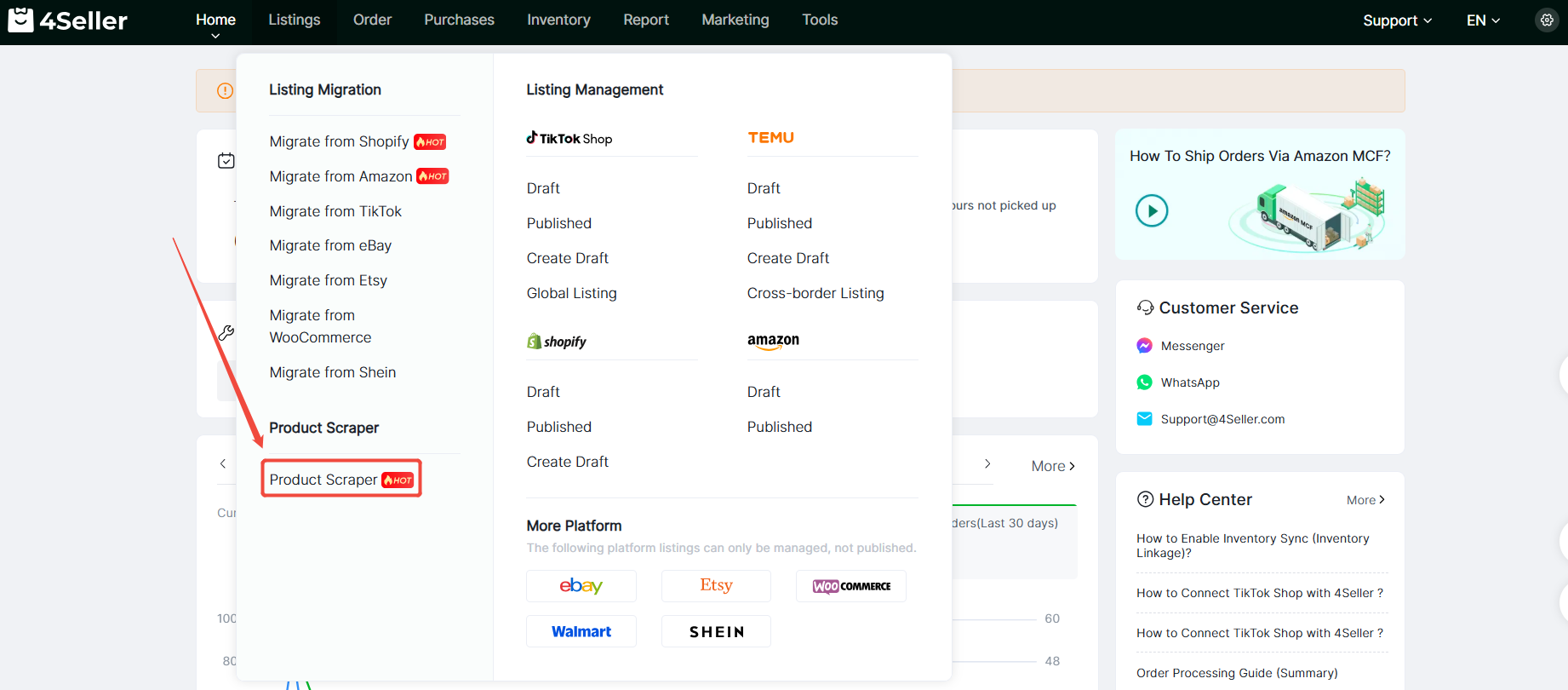
Task: Open the Inventory menu
Action: click(558, 20)
